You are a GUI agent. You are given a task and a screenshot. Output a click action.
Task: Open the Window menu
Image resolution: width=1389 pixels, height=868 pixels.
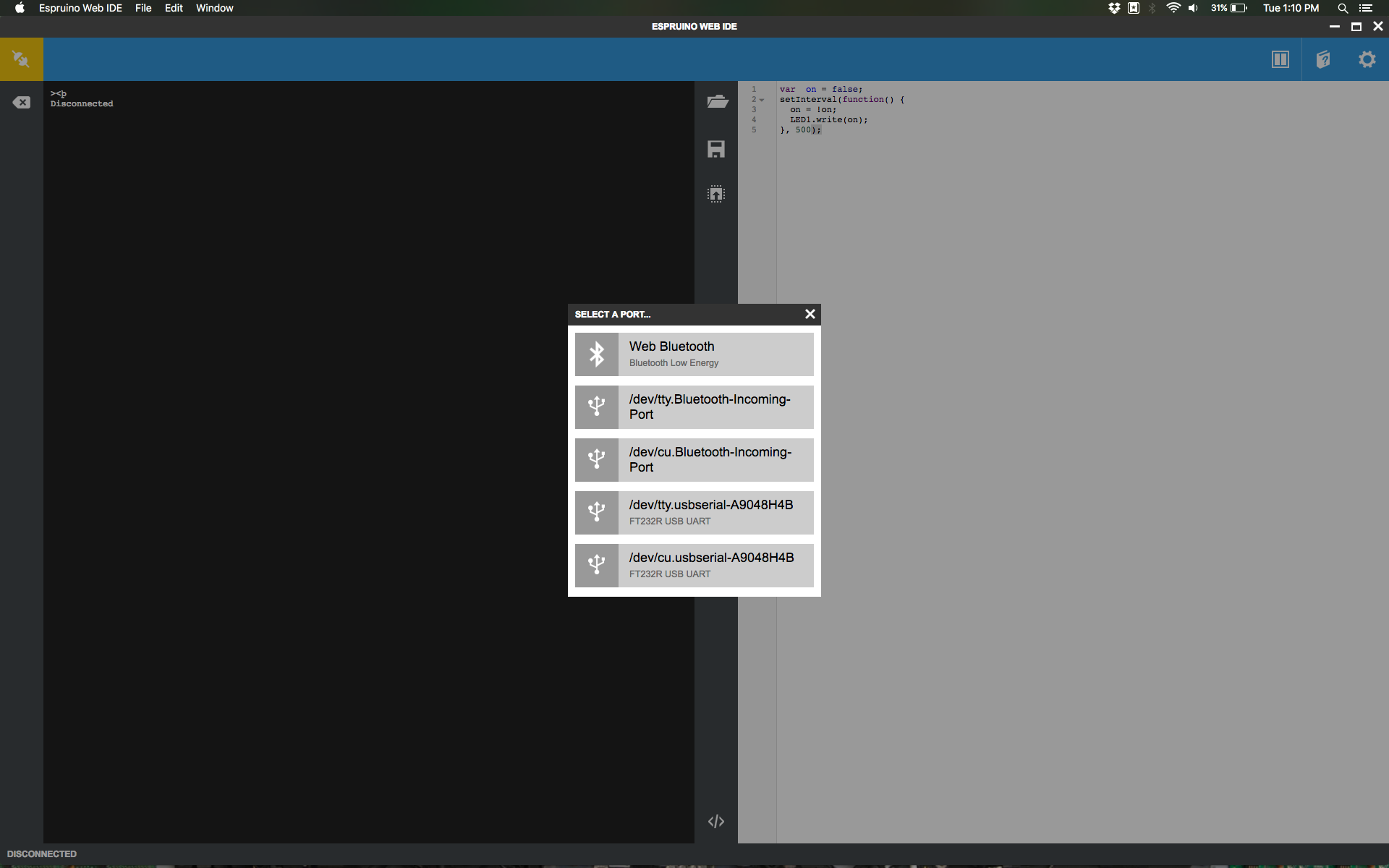click(x=215, y=8)
